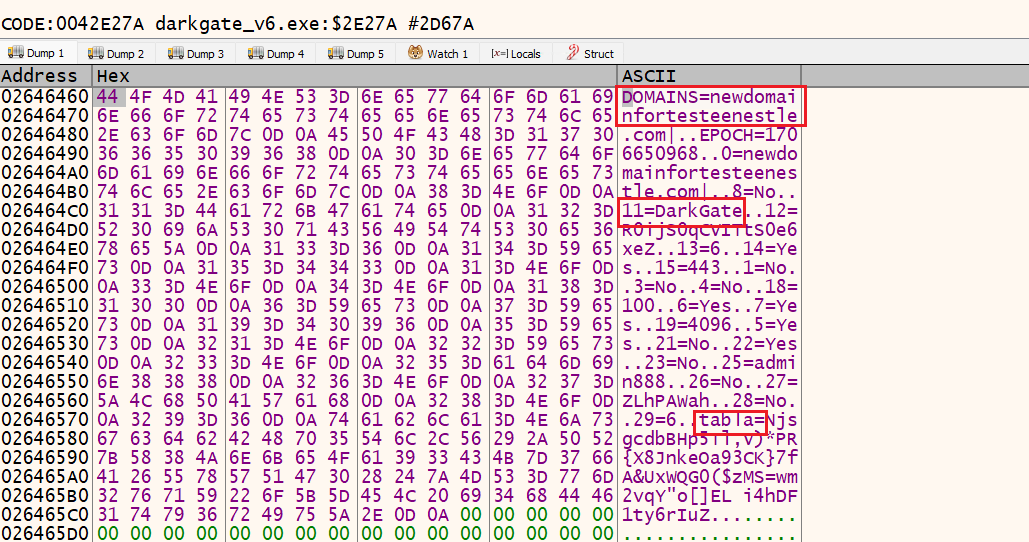Click the Dump 4 tab icon
This screenshot has width=1029, height=542.
pyautogui.click(x=255, y=53)
